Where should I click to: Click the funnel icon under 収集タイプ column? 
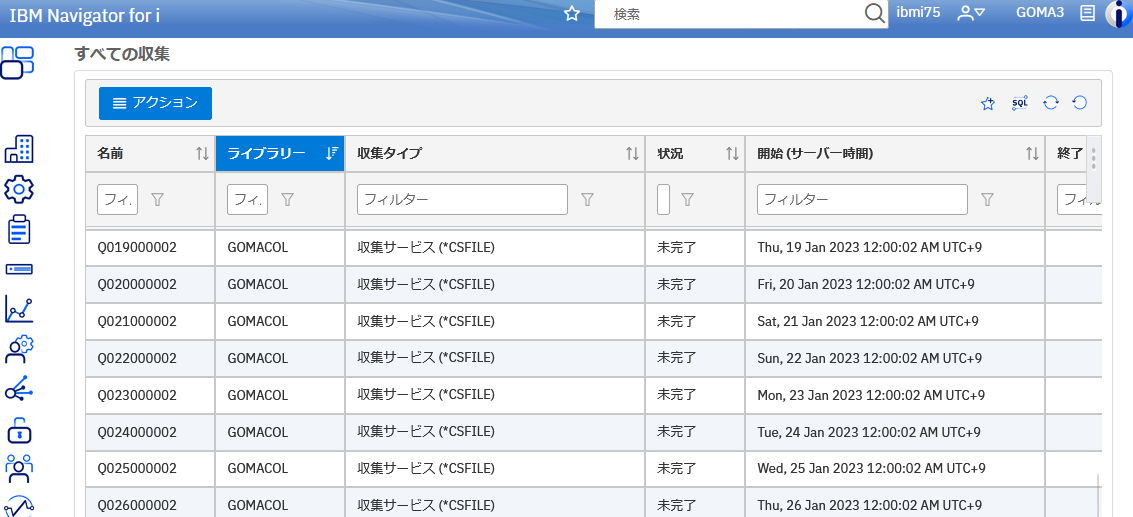point(587,200)
